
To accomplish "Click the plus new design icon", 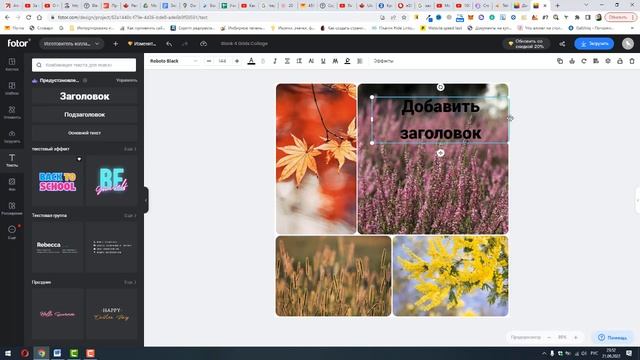I will pyautogui.click(x=116, y=44).
